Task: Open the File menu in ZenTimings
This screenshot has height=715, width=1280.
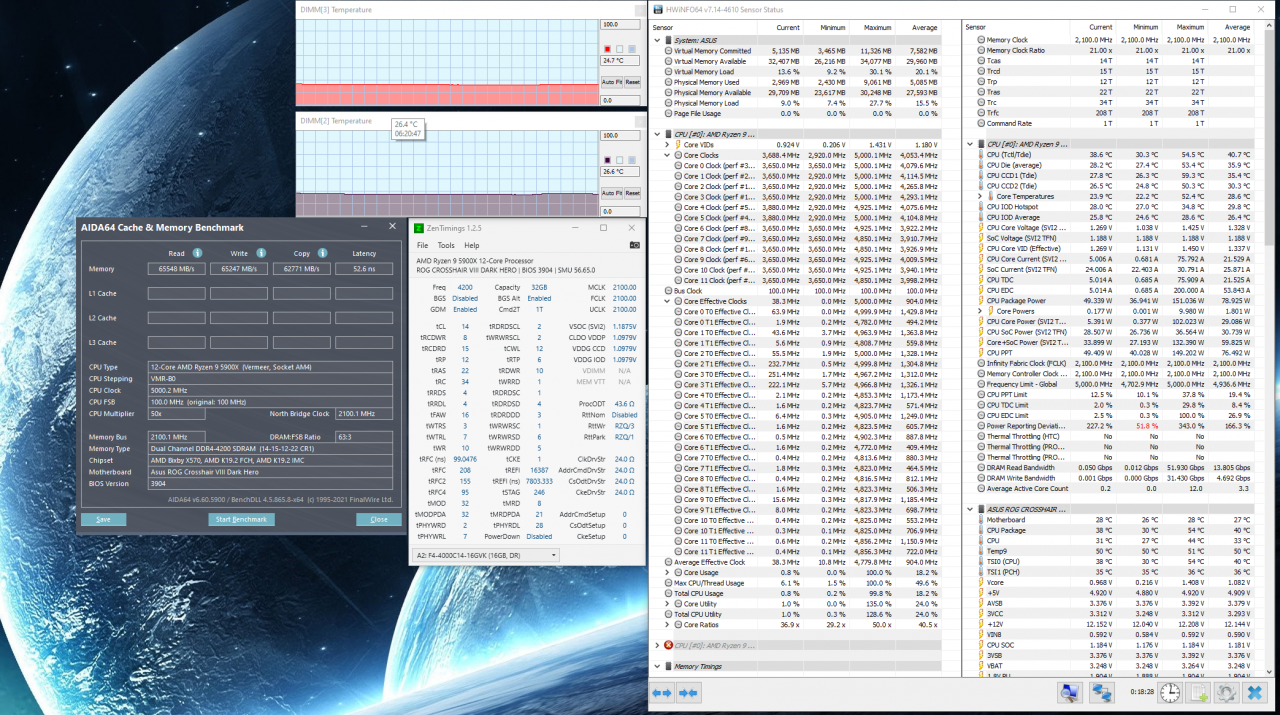Action: [x=422, y=245]
